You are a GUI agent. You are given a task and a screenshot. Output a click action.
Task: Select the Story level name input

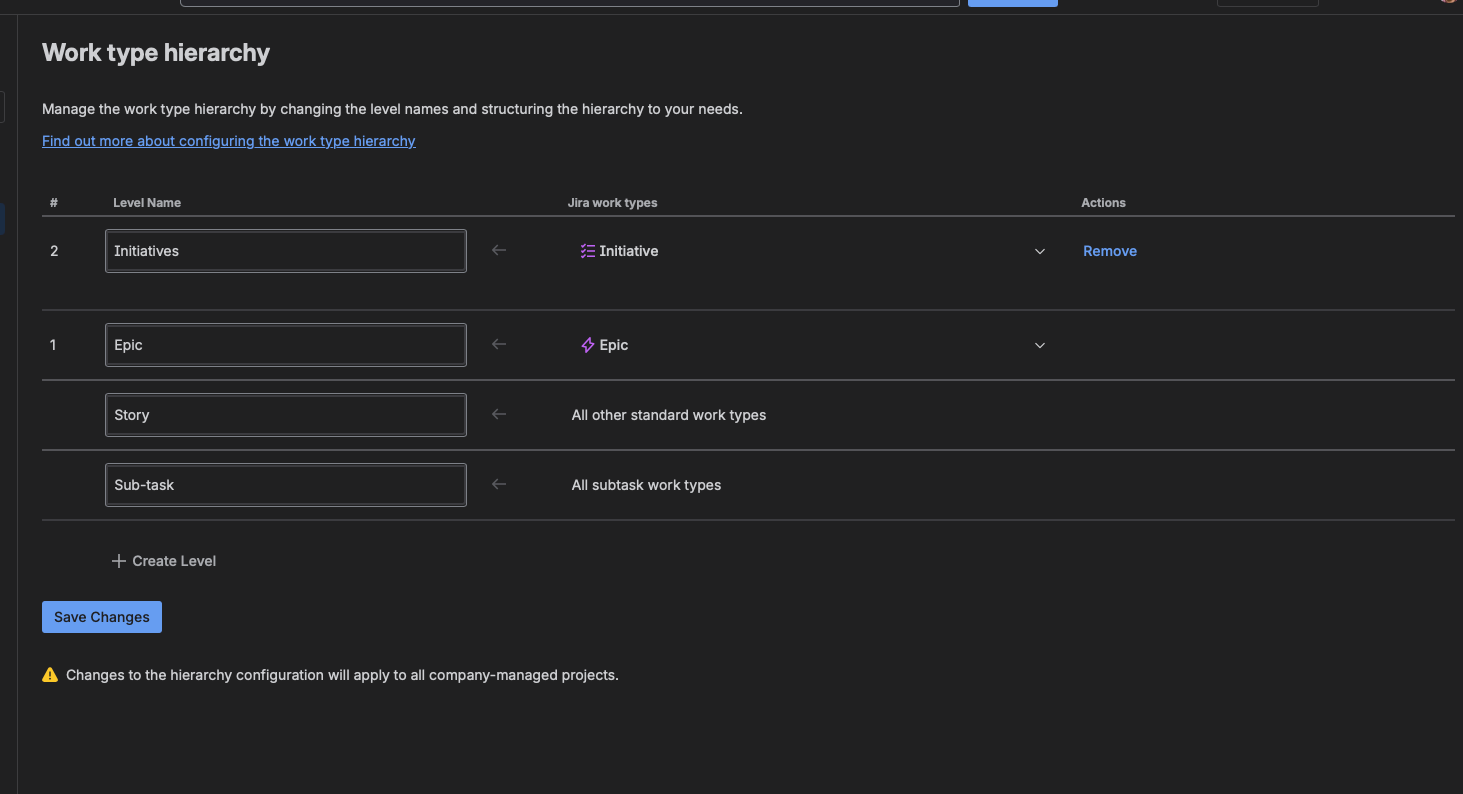tap(285, 415)
